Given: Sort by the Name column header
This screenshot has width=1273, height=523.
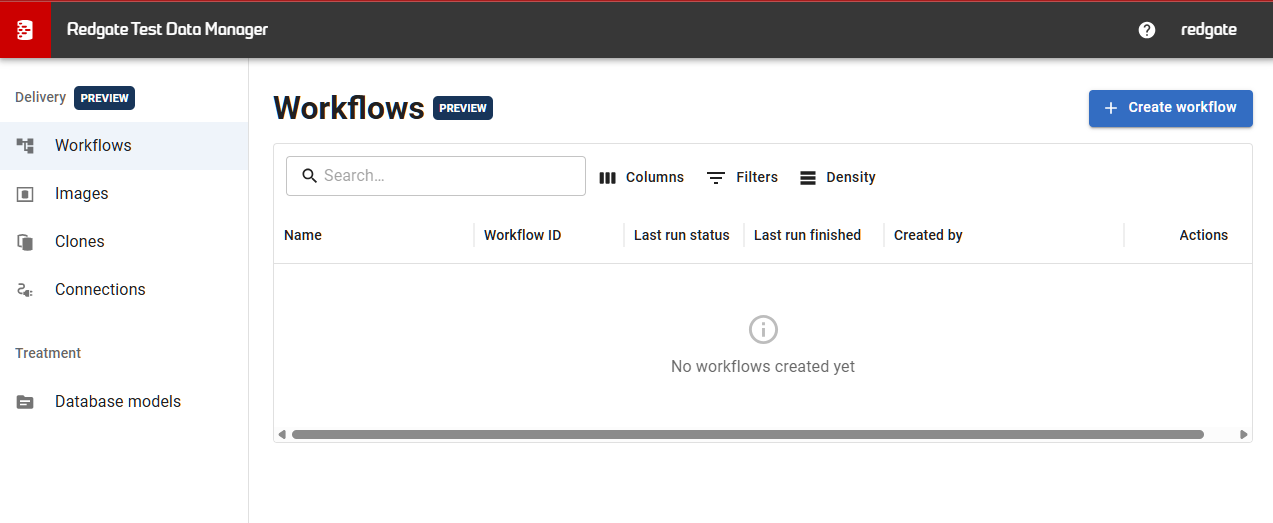Looking at the screenshot, I should (303, 235).
